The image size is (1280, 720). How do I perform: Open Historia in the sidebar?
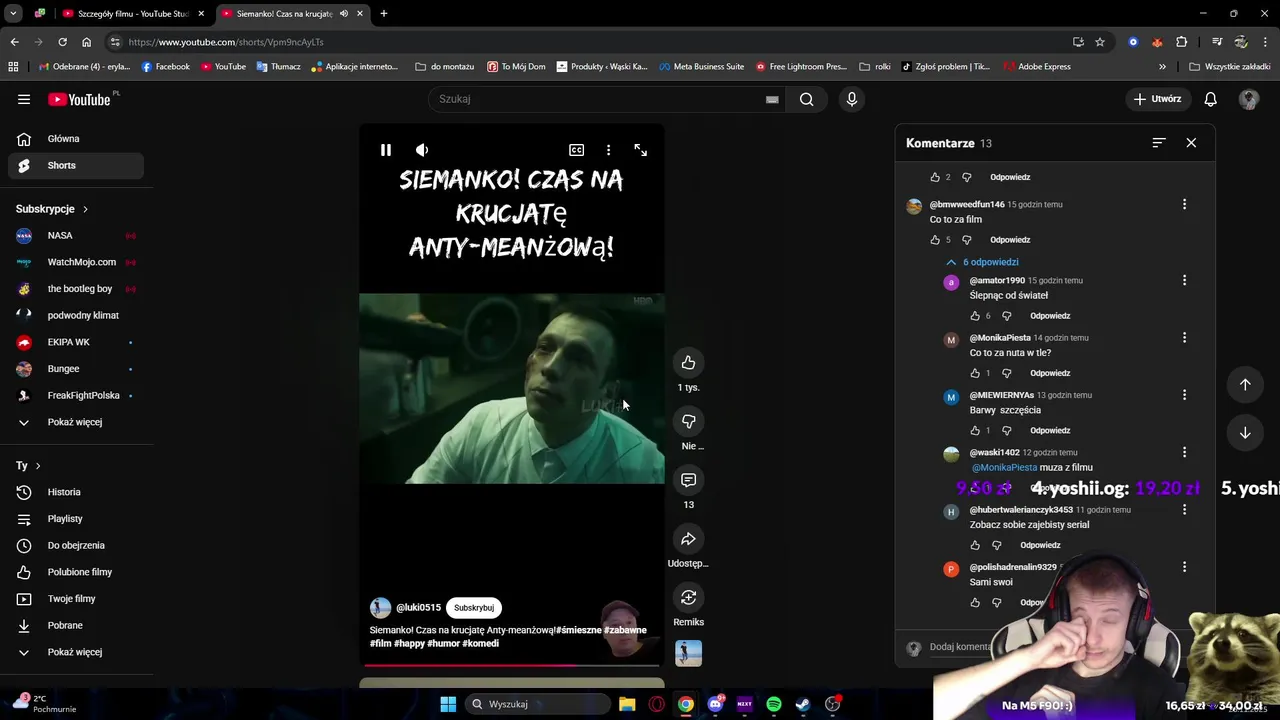click(x=76, y=492)
